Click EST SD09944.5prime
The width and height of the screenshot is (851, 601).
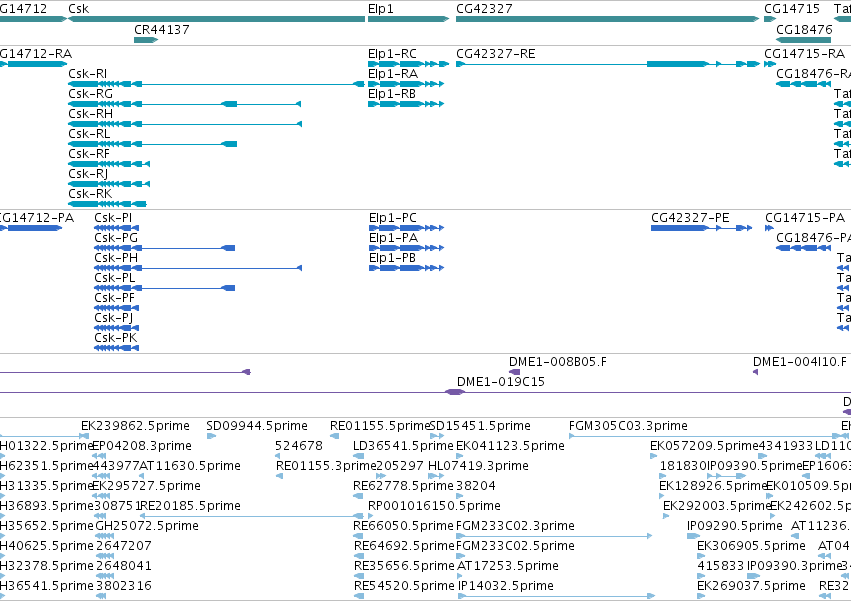pos(257,426)
